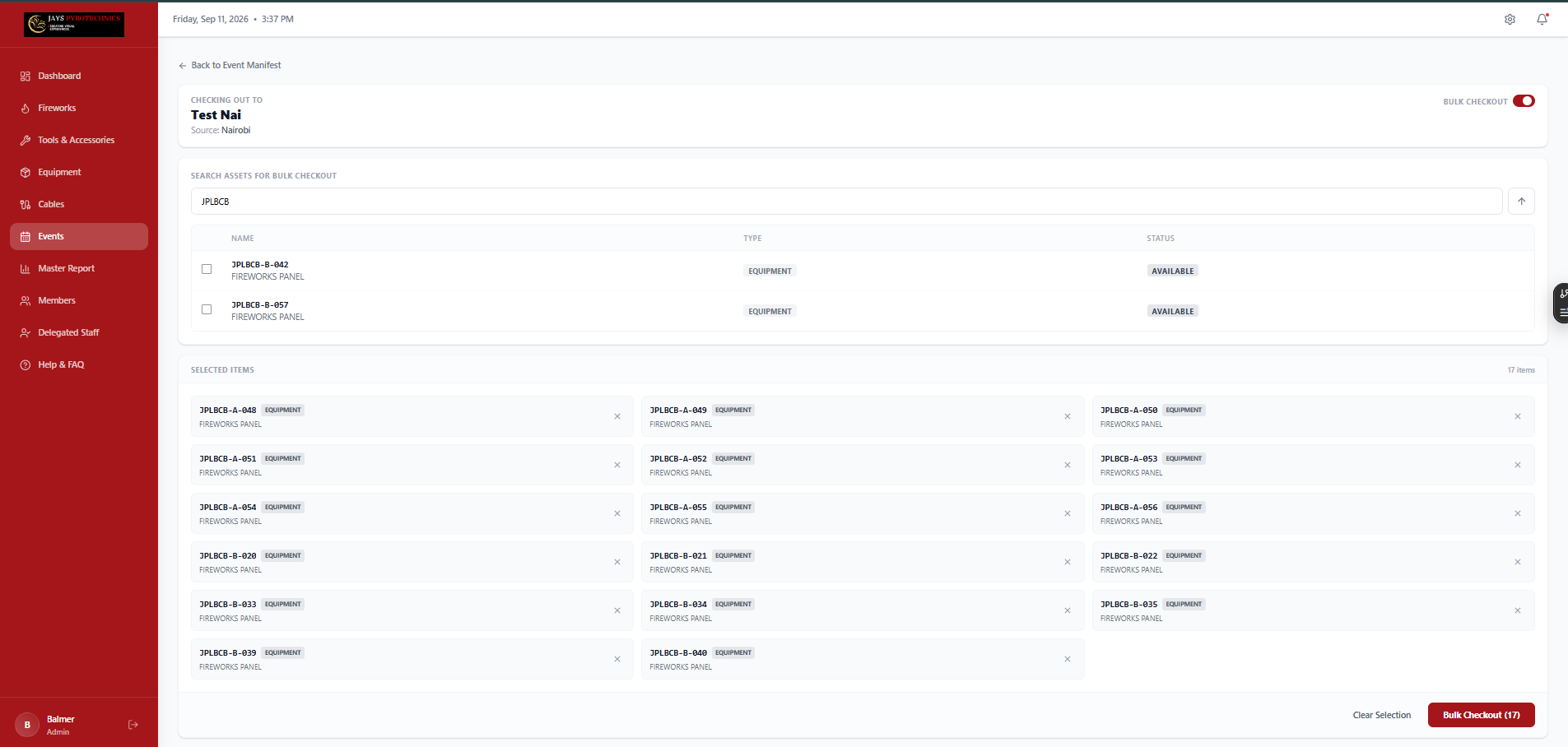Open Help & FAQ page

(x=79, y=364)
